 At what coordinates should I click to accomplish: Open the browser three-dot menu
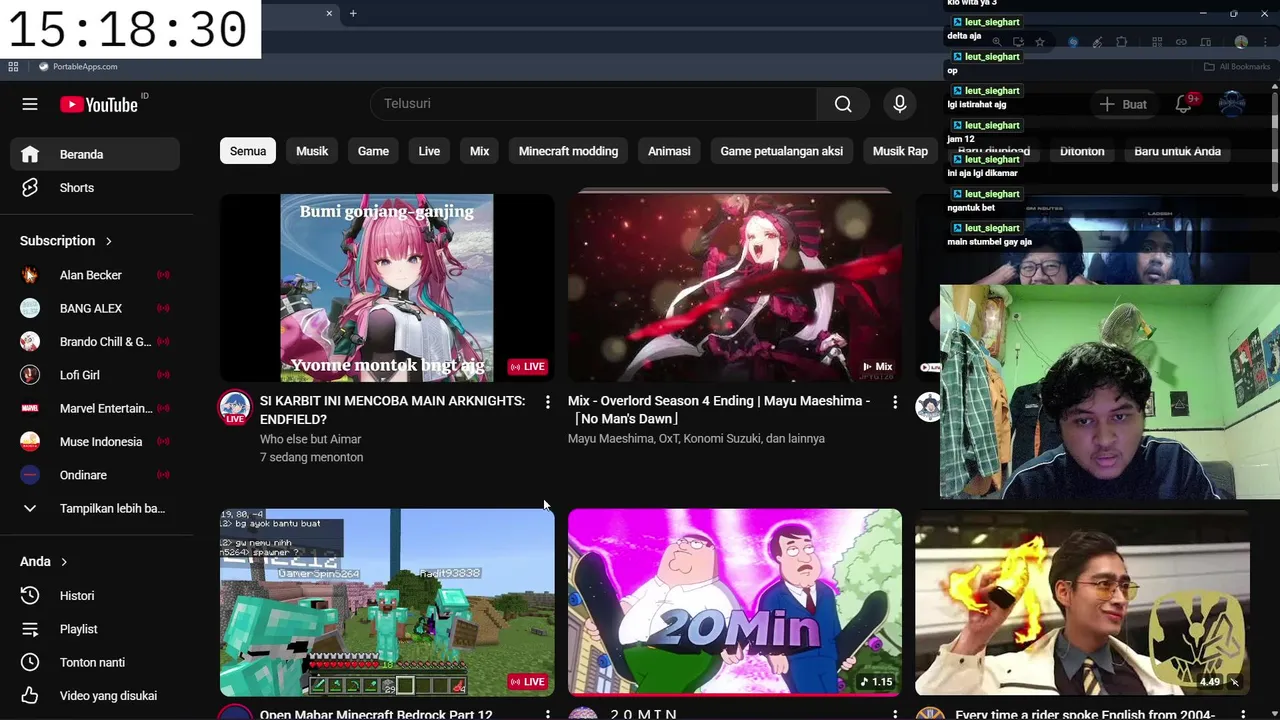click(1264, 42)
